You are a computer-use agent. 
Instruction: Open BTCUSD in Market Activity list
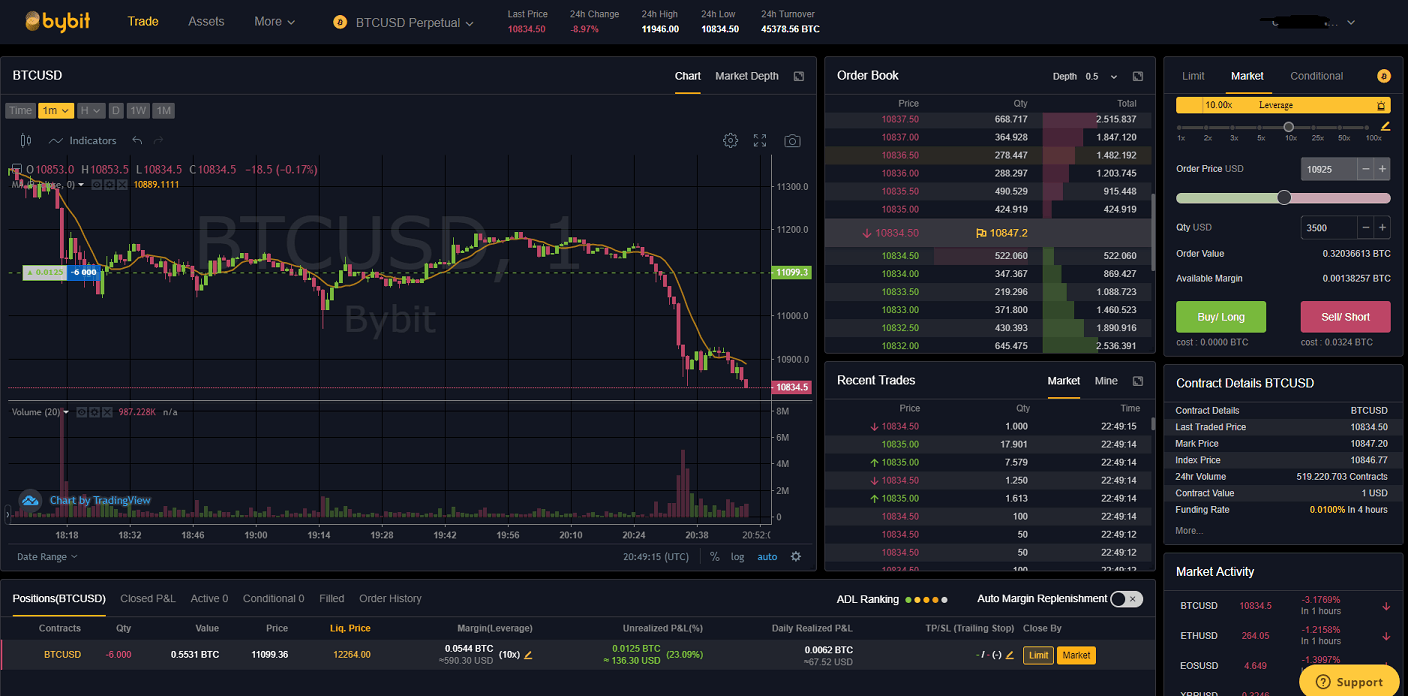1283,605
